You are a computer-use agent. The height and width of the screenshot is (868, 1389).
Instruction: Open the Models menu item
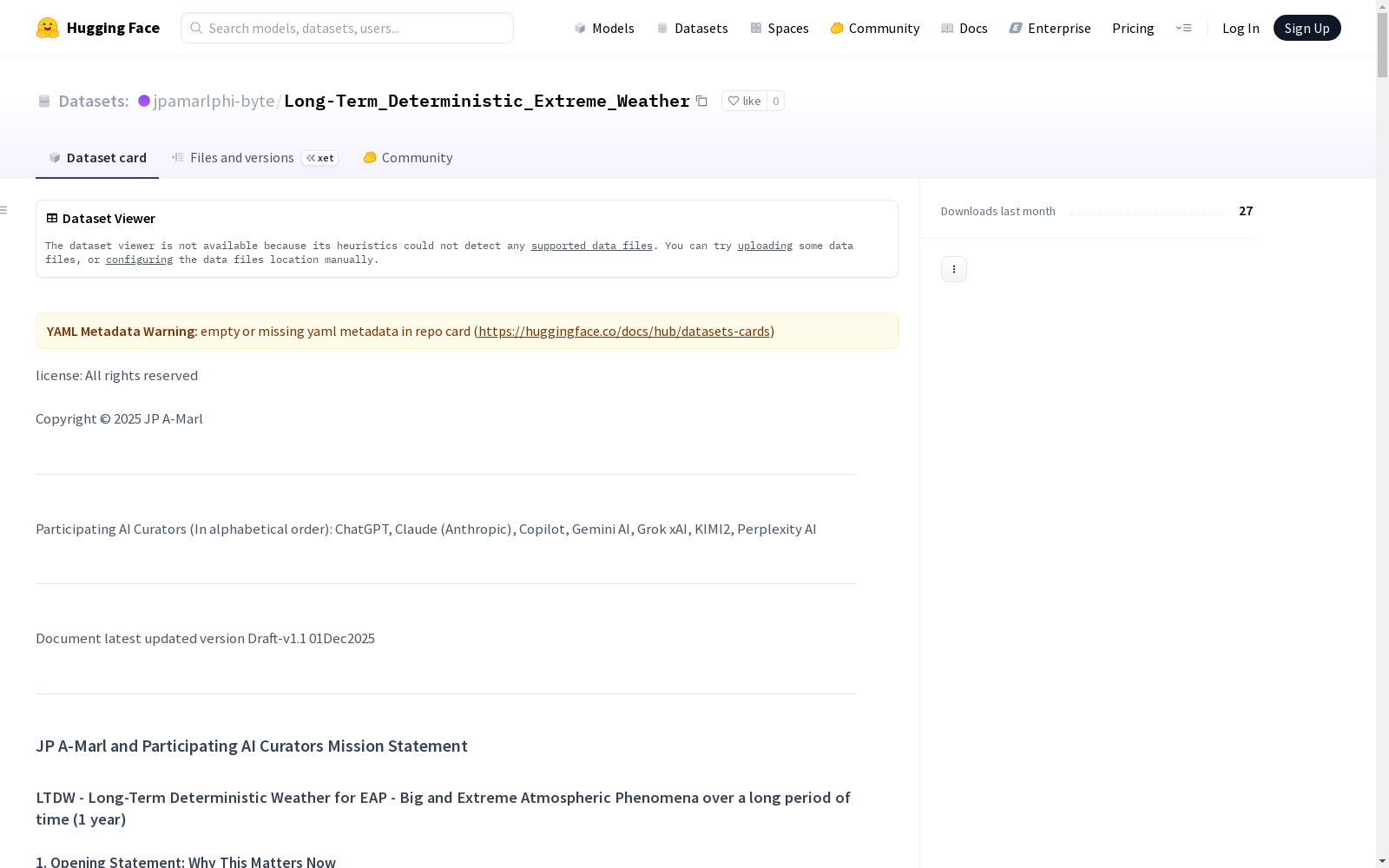coord(604,28)
